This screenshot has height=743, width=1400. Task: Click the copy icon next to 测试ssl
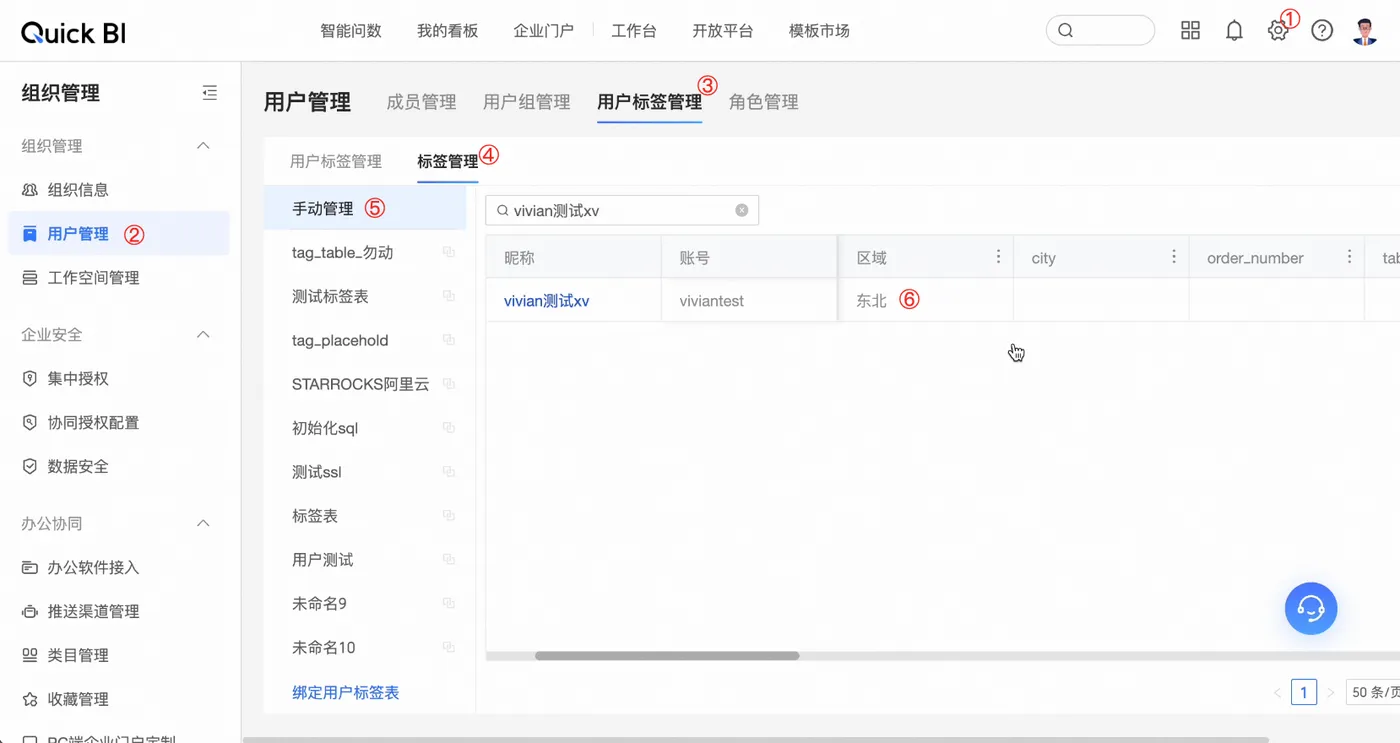[448, 472]
